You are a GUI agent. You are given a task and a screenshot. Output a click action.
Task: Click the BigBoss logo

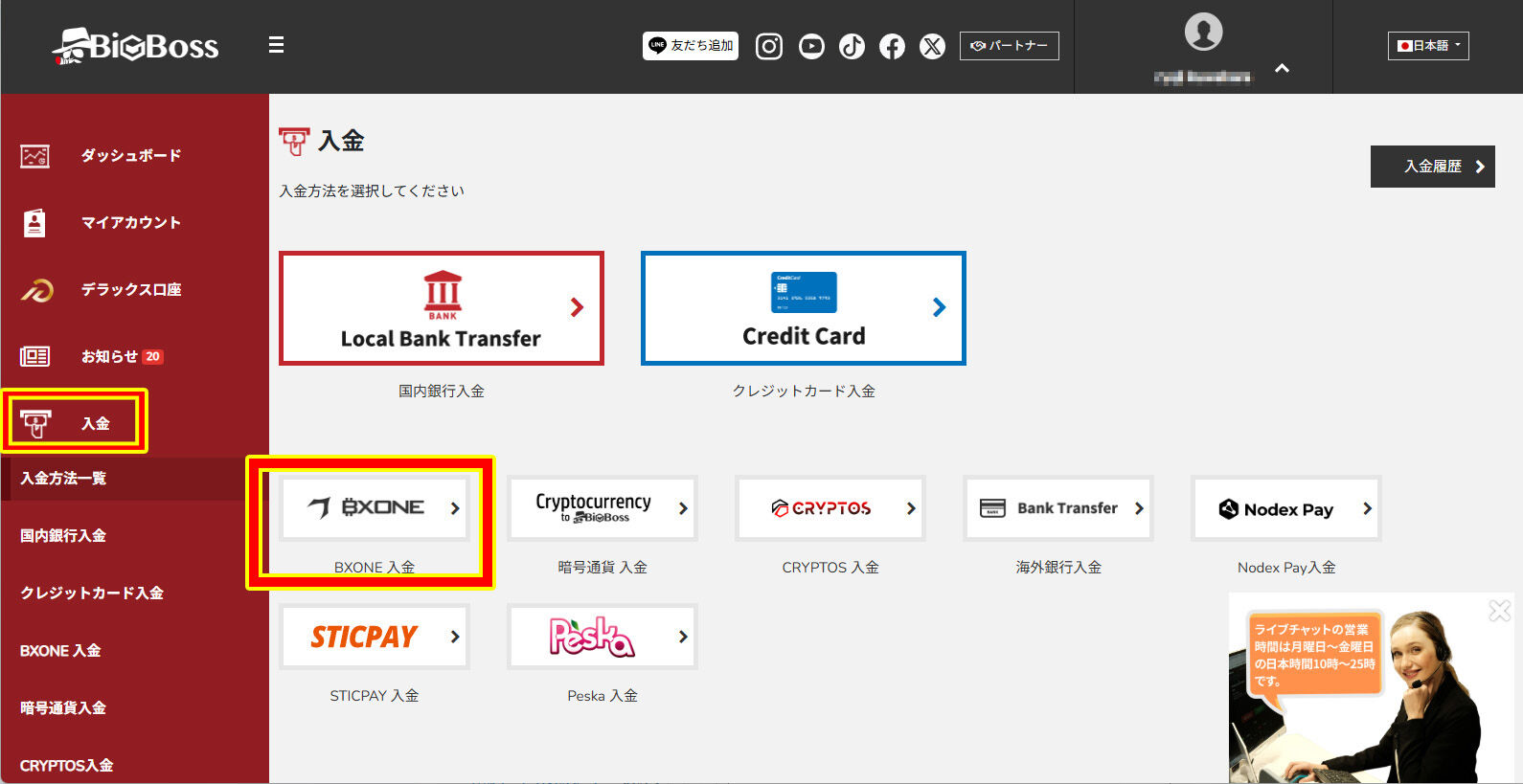tap(135, 45)
